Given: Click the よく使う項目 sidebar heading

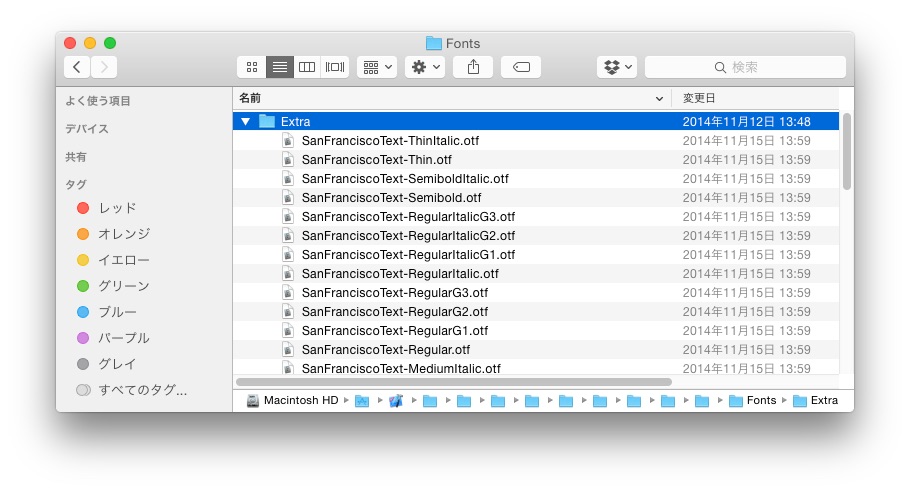Looking at the screenshot, I should tap(98, 101).
